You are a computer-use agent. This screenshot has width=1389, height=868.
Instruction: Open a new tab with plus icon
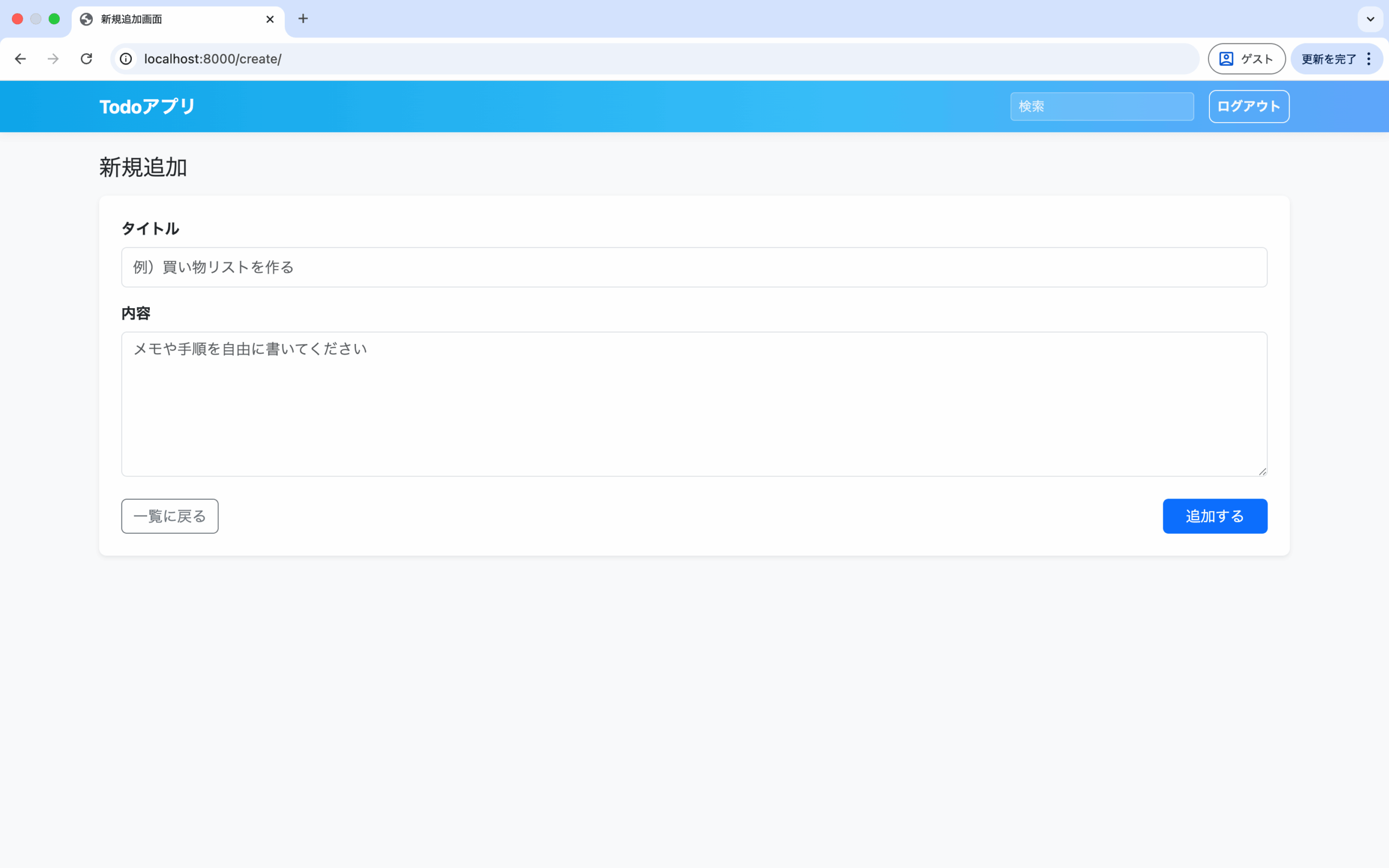click(x=303, y=19)
